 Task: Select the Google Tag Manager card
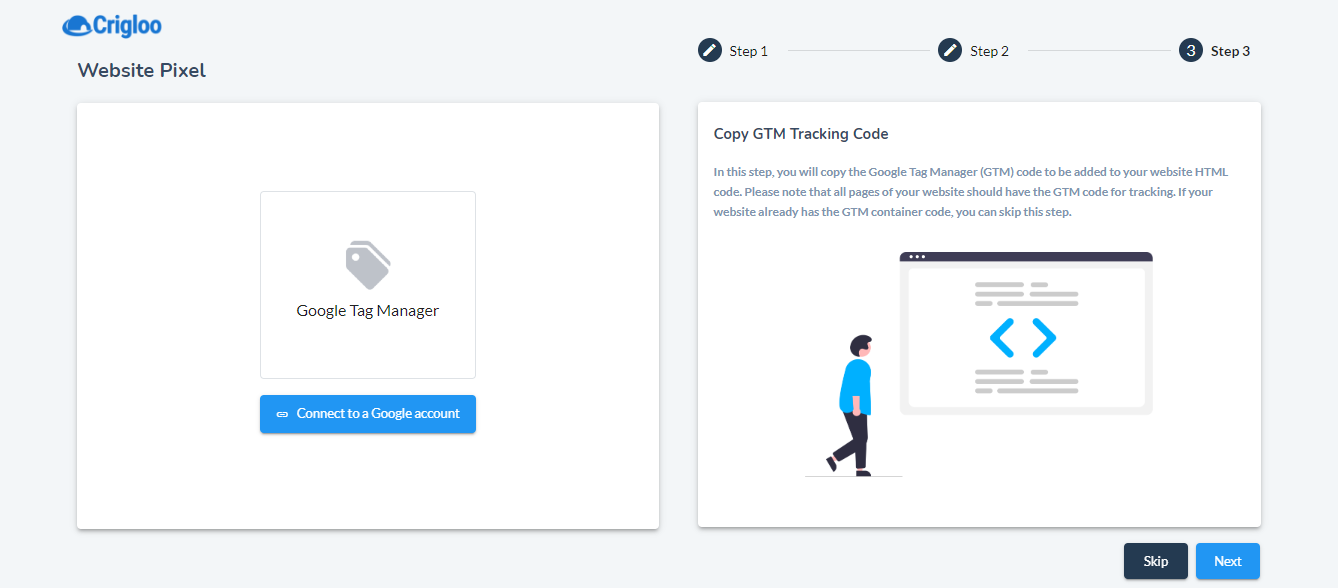(x=368, y=285)
